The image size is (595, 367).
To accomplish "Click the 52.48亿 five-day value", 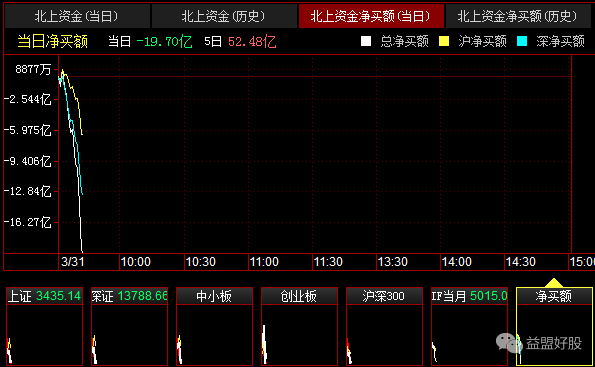I will click(x=252, y=41).
